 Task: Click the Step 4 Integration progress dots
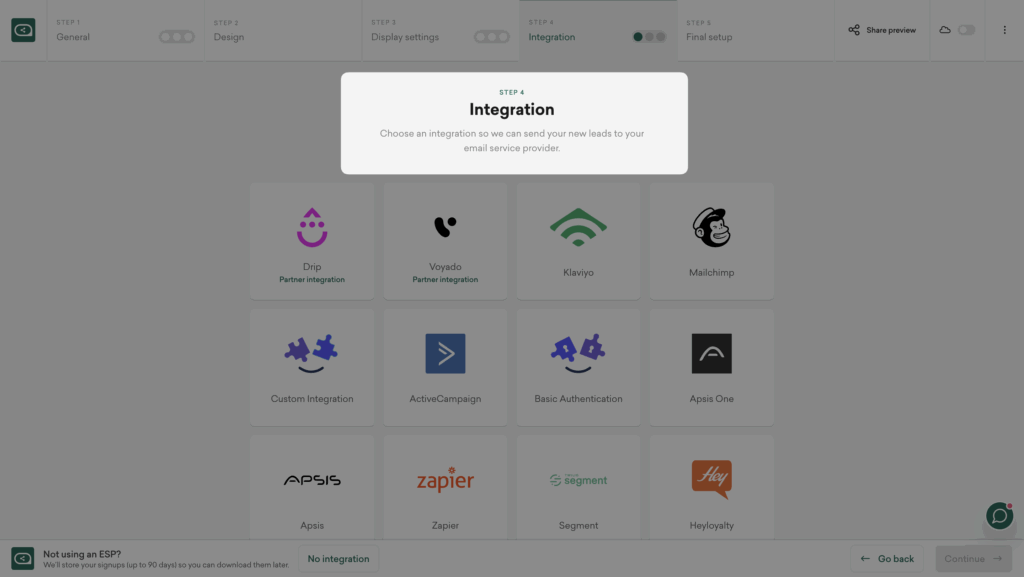tap(649, 37)
